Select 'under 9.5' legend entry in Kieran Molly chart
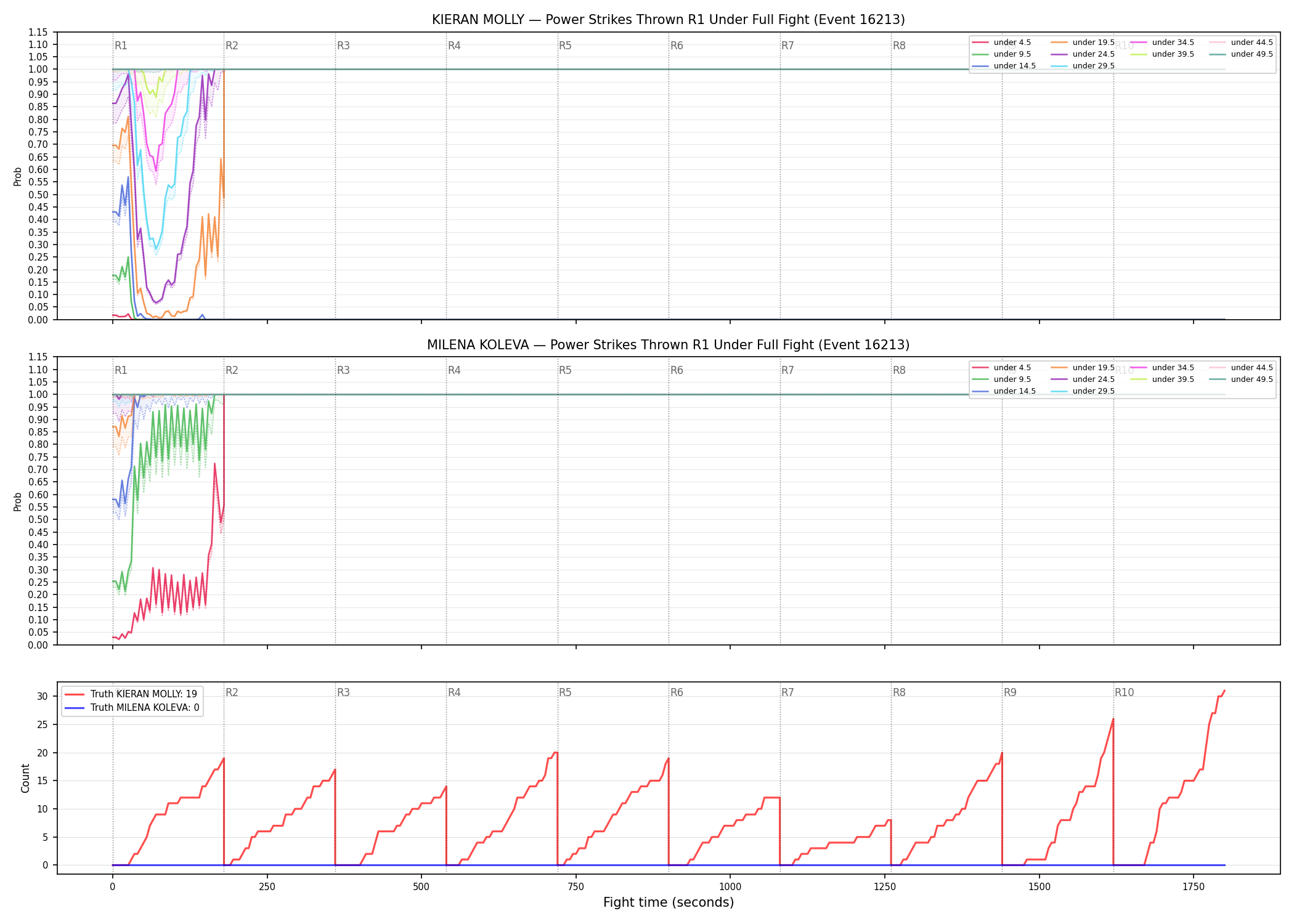The image size is (1294, 924). tap(1002, 54)
